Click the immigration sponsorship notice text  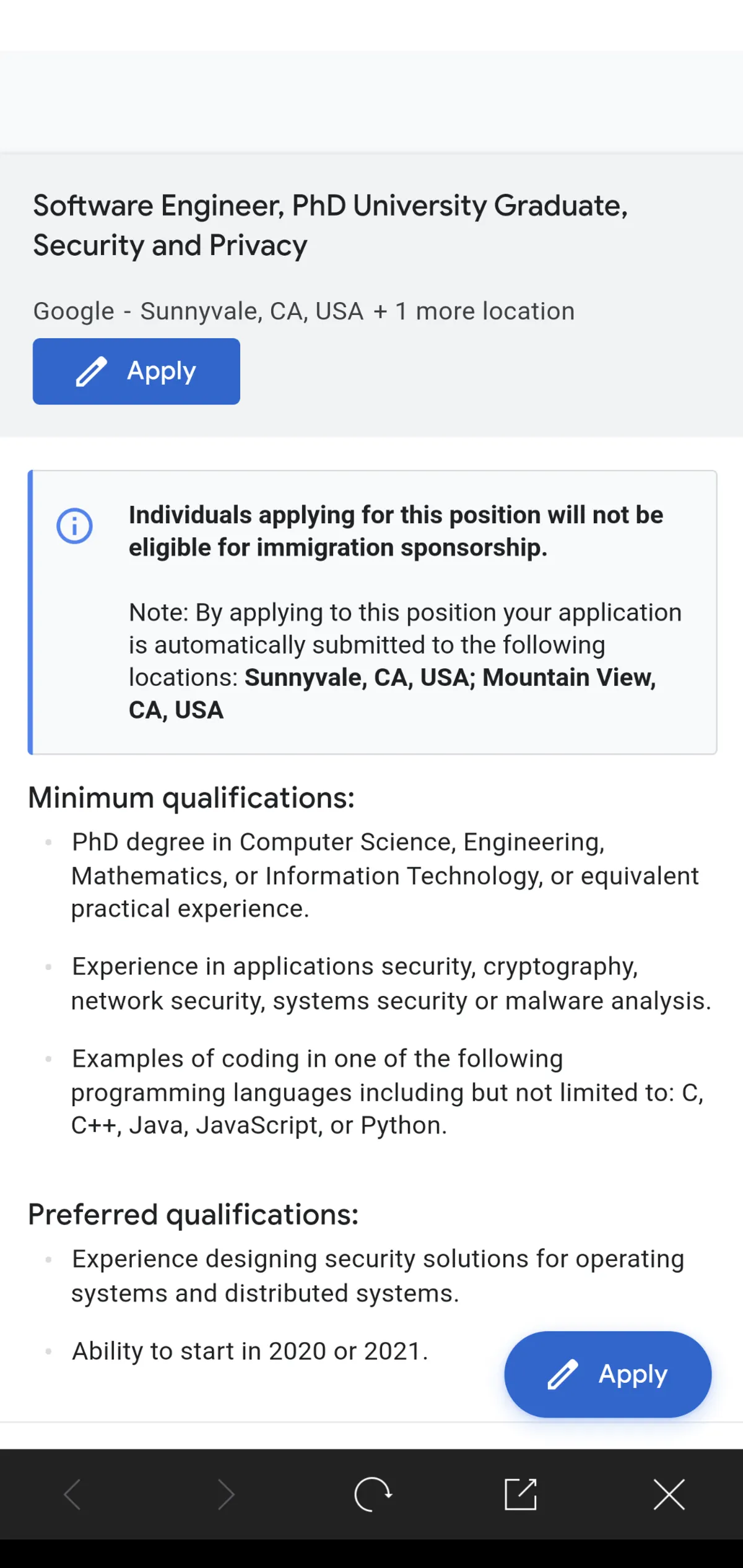[396, 531]
